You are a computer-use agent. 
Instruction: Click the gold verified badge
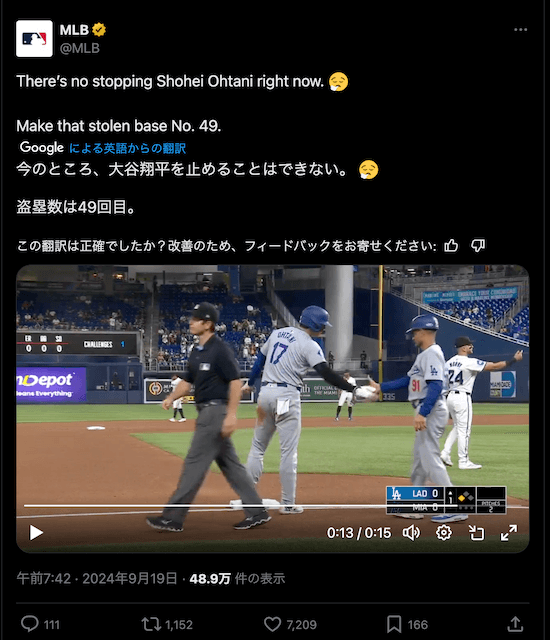coord(99,30)
